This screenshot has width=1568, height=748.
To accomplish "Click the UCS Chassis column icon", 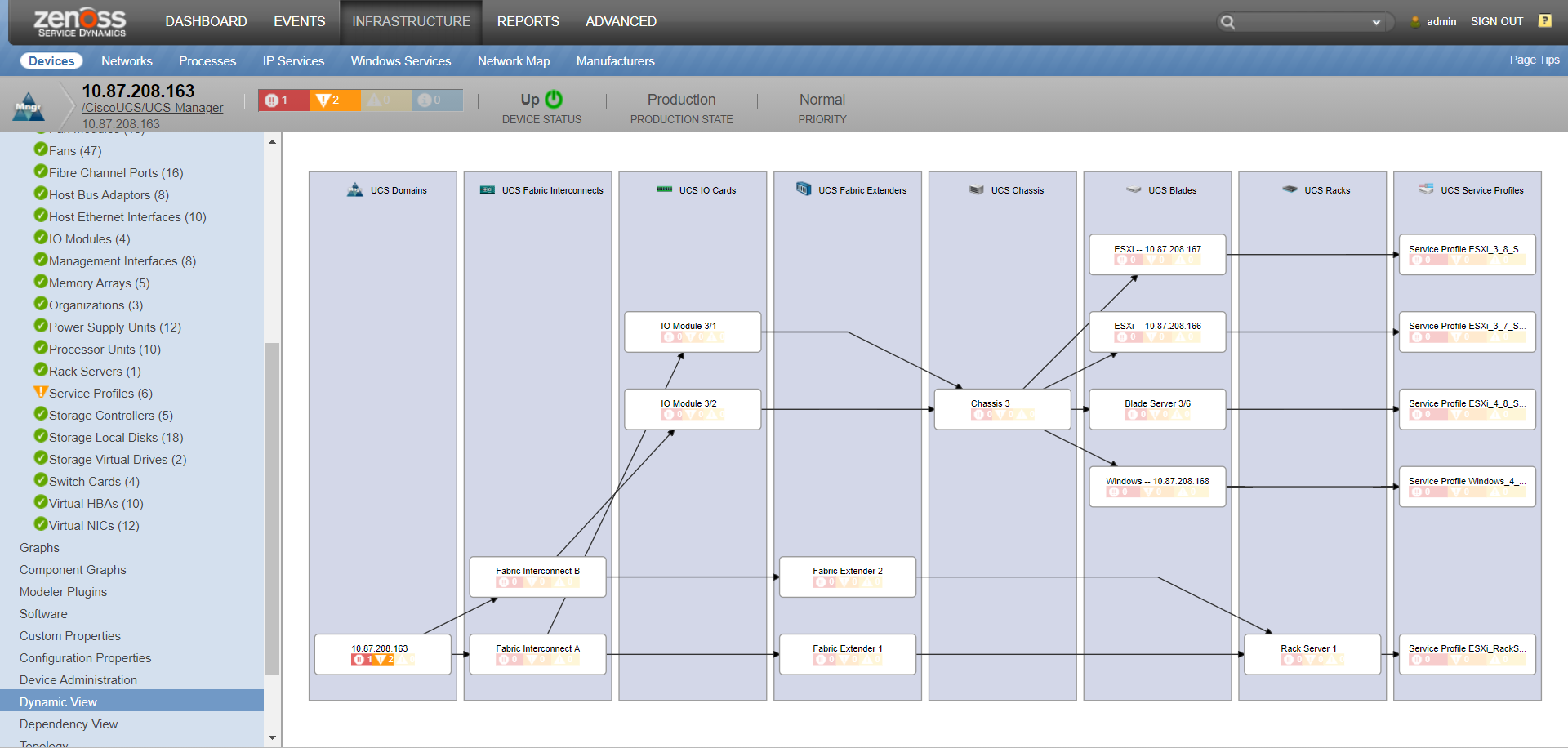I will pyautogui.click(x=977, y=189).
